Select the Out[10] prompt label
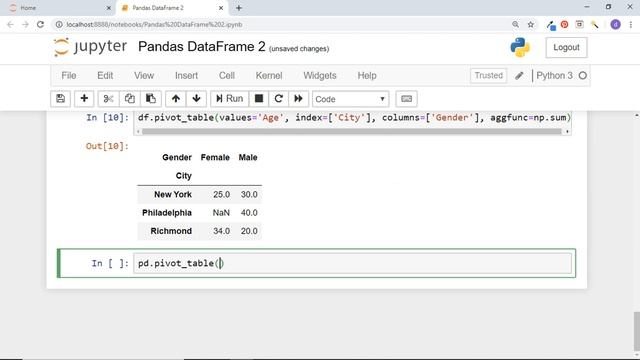The width and height of the screenshot is (640, 360). click(107, 146)
